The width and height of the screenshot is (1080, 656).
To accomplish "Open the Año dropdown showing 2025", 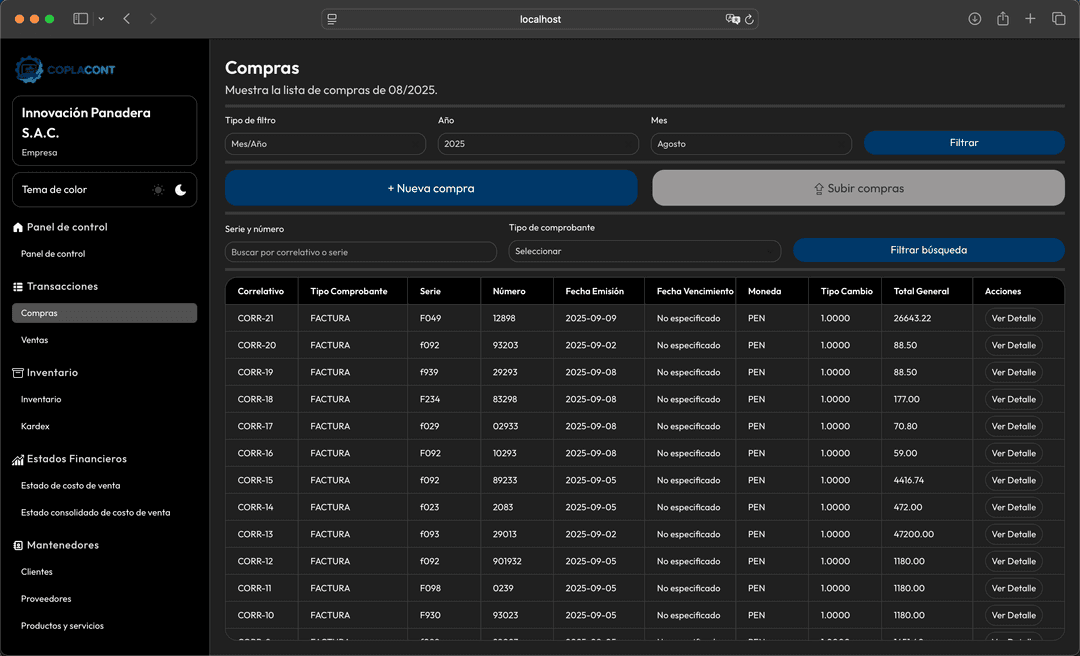I will click(x=538, y=144).
